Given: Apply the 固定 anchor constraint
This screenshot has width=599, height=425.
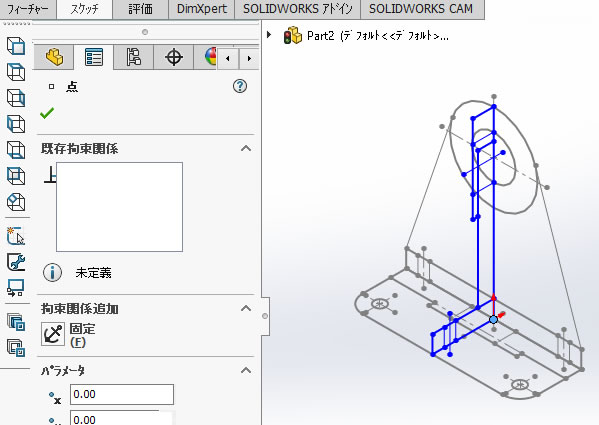Looking at the screenshot, I should (x=53, y=334).
